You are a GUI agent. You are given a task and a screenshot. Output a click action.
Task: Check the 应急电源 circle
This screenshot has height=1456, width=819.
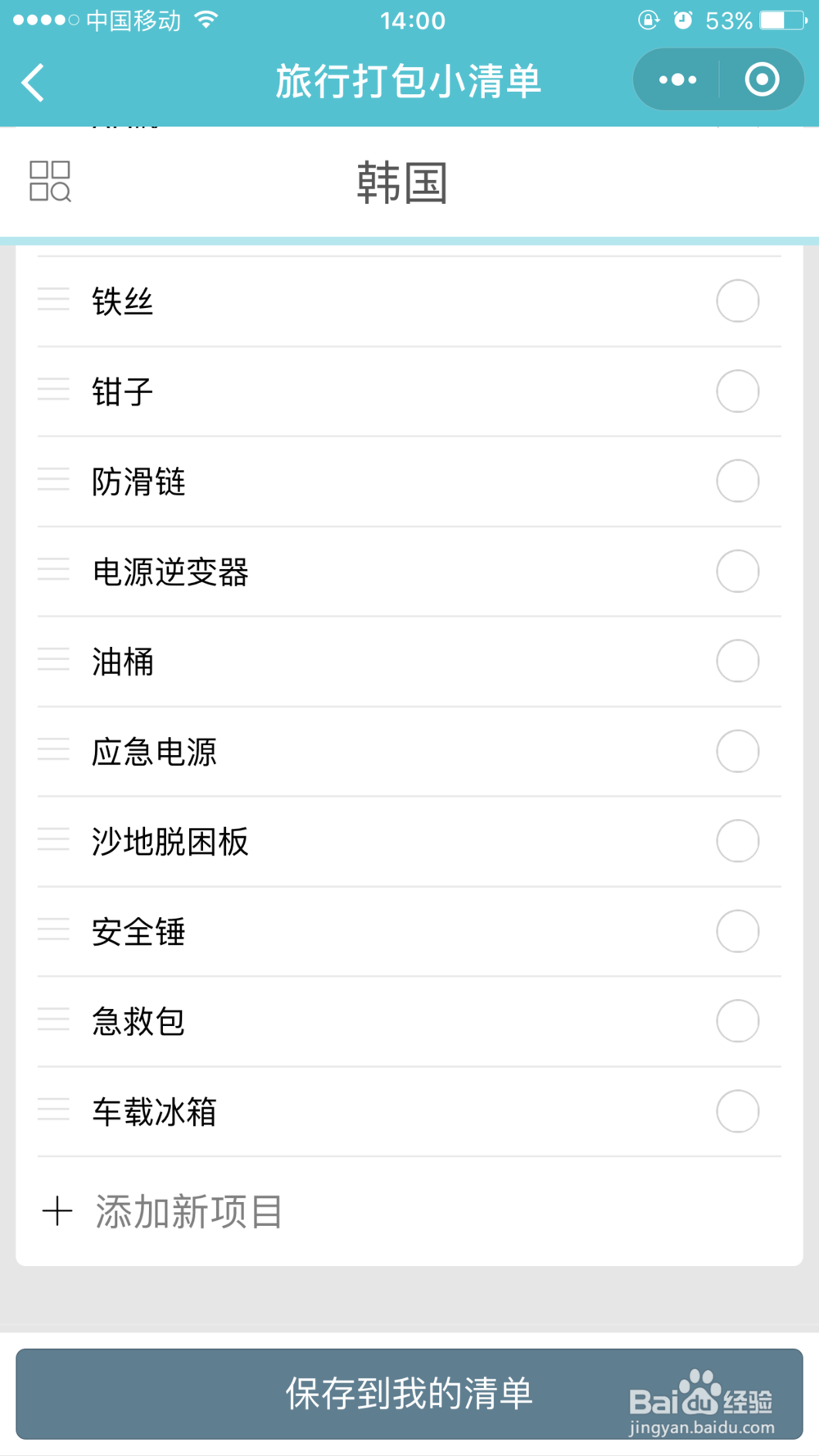737,751
